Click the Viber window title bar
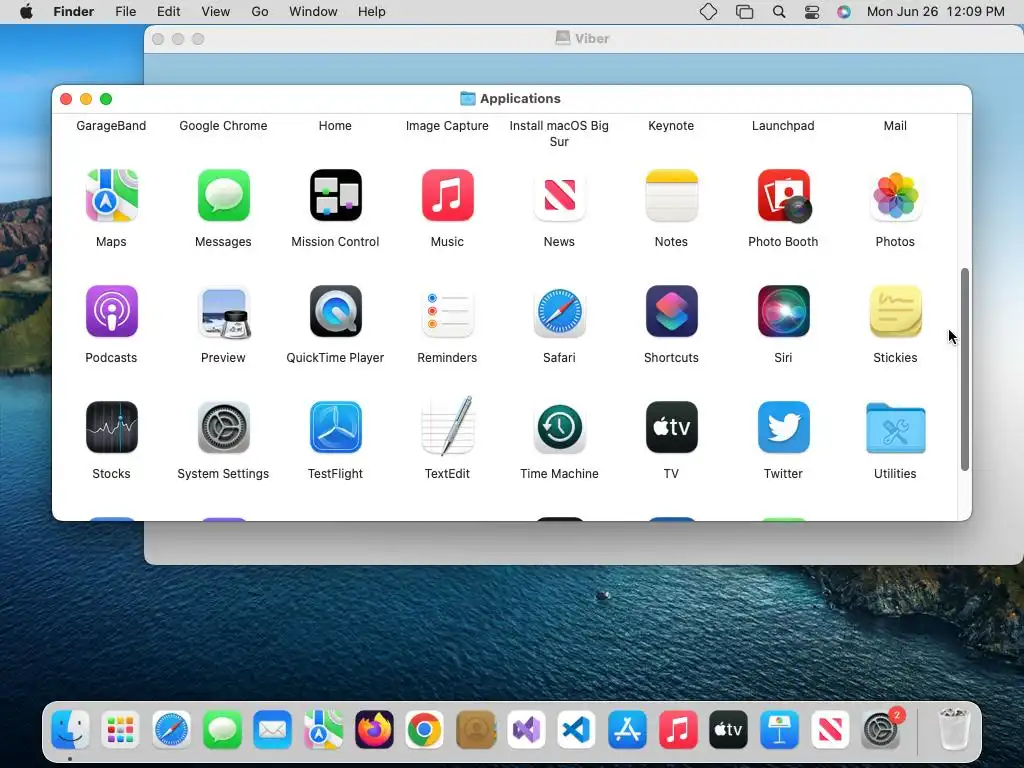The width and height of the screenshot is (1024, 768). point(583,39)
